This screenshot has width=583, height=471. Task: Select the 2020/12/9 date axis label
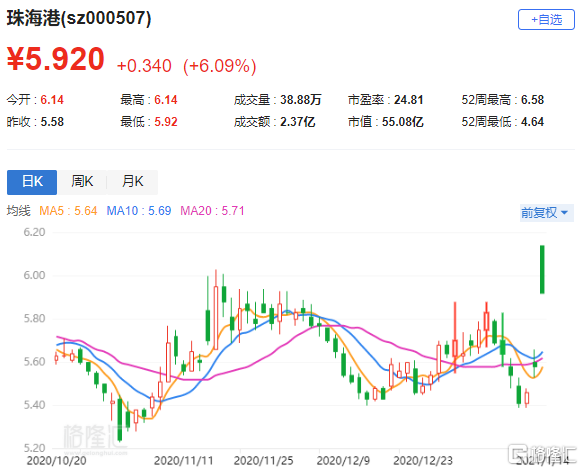click(343, 461)
